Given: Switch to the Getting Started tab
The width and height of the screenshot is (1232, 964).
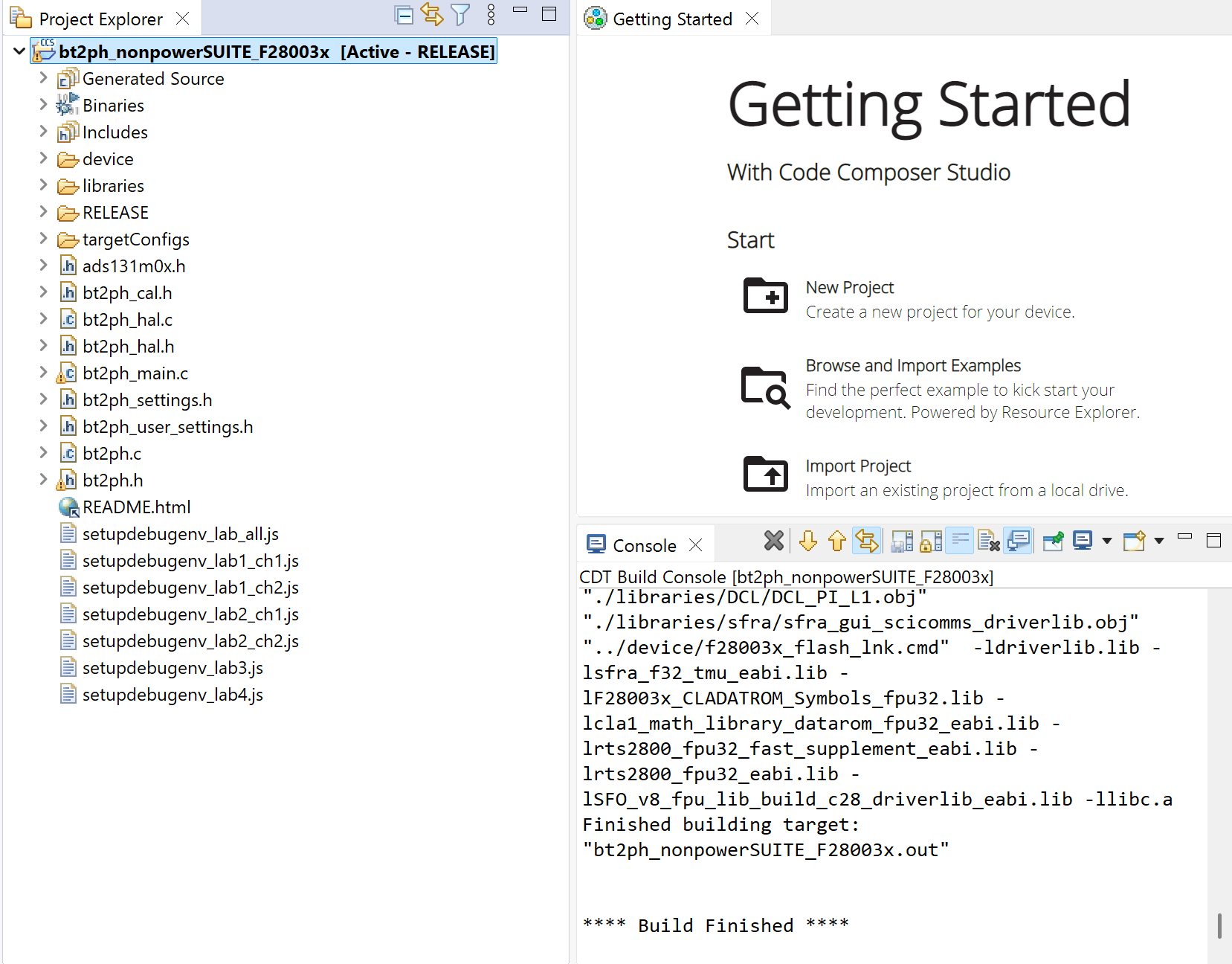Looking at the screenshot, I should (672, 19).
